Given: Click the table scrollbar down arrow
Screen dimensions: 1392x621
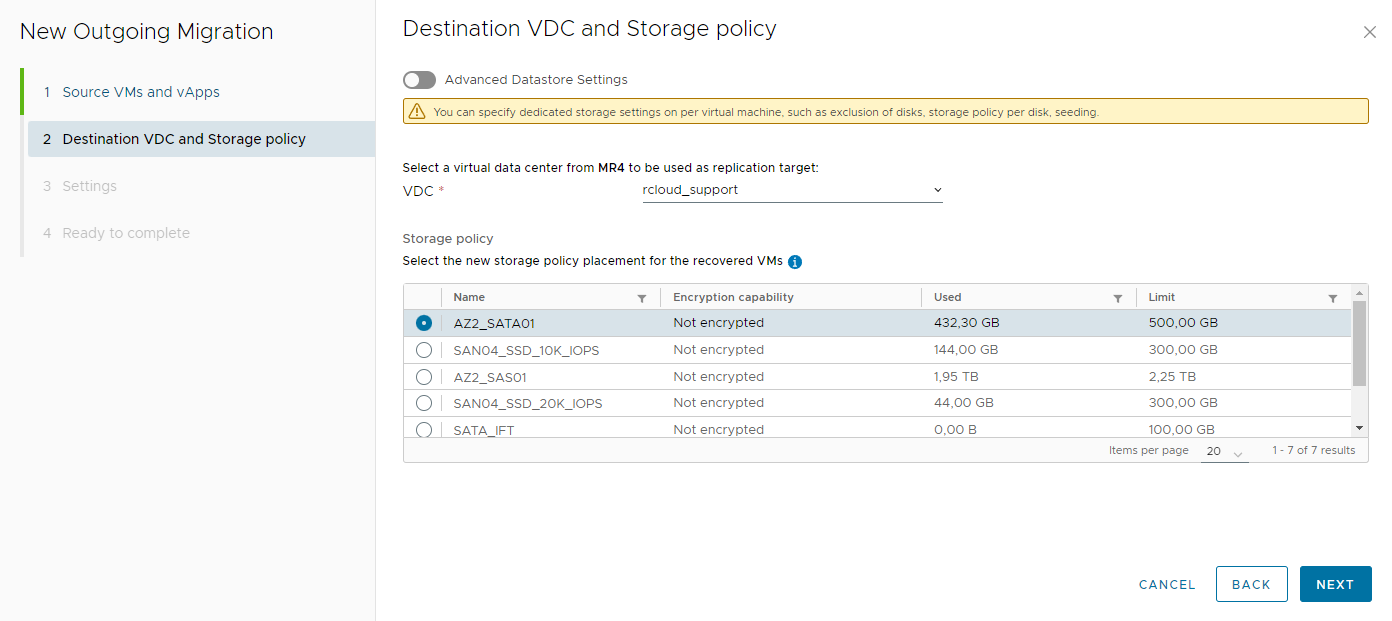Looking at the screenshot, I should (1360, 427).
